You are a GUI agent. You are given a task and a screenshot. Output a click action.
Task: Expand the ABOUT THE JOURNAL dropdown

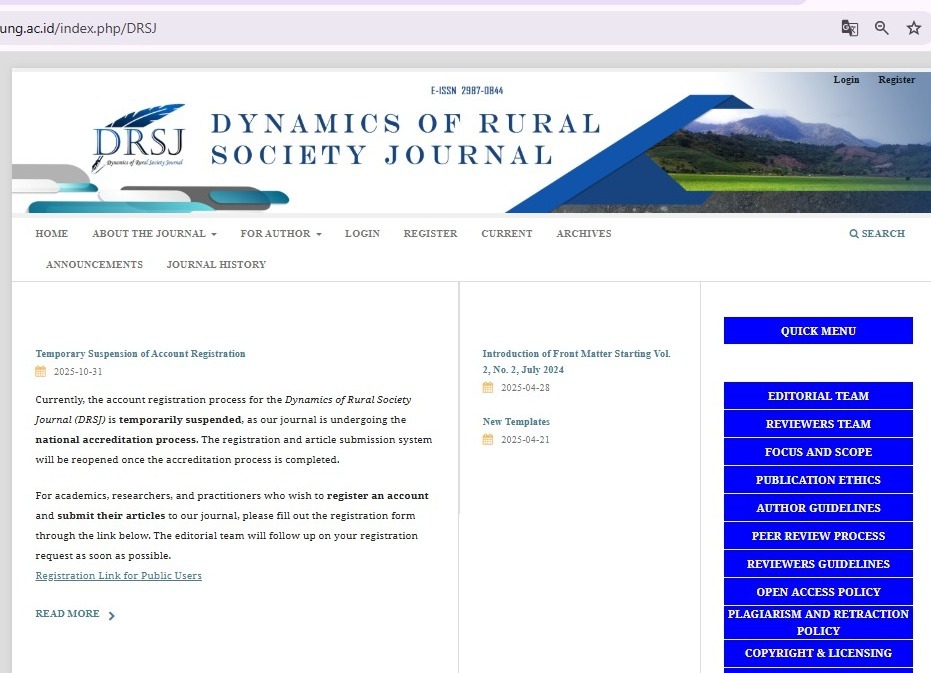tap(154, 233)
